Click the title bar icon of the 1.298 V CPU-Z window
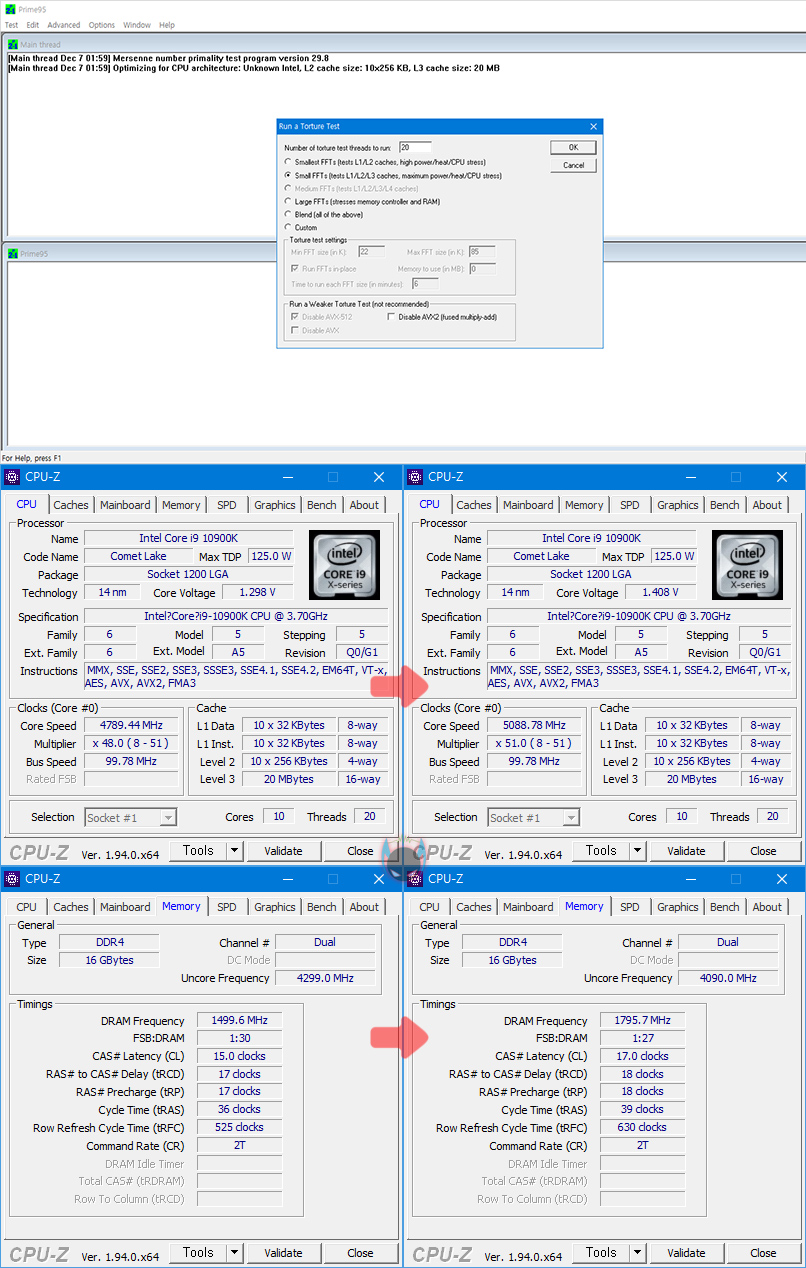 (12, 477)
